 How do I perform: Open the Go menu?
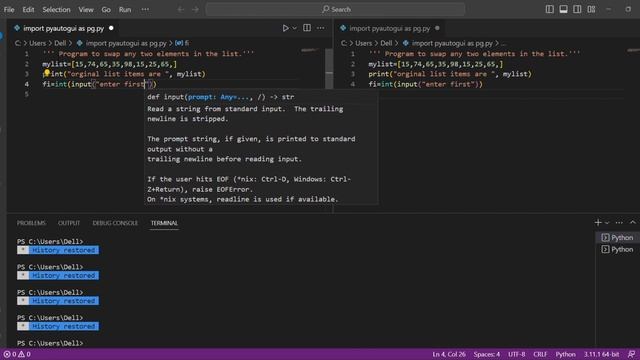pos(106,9)
